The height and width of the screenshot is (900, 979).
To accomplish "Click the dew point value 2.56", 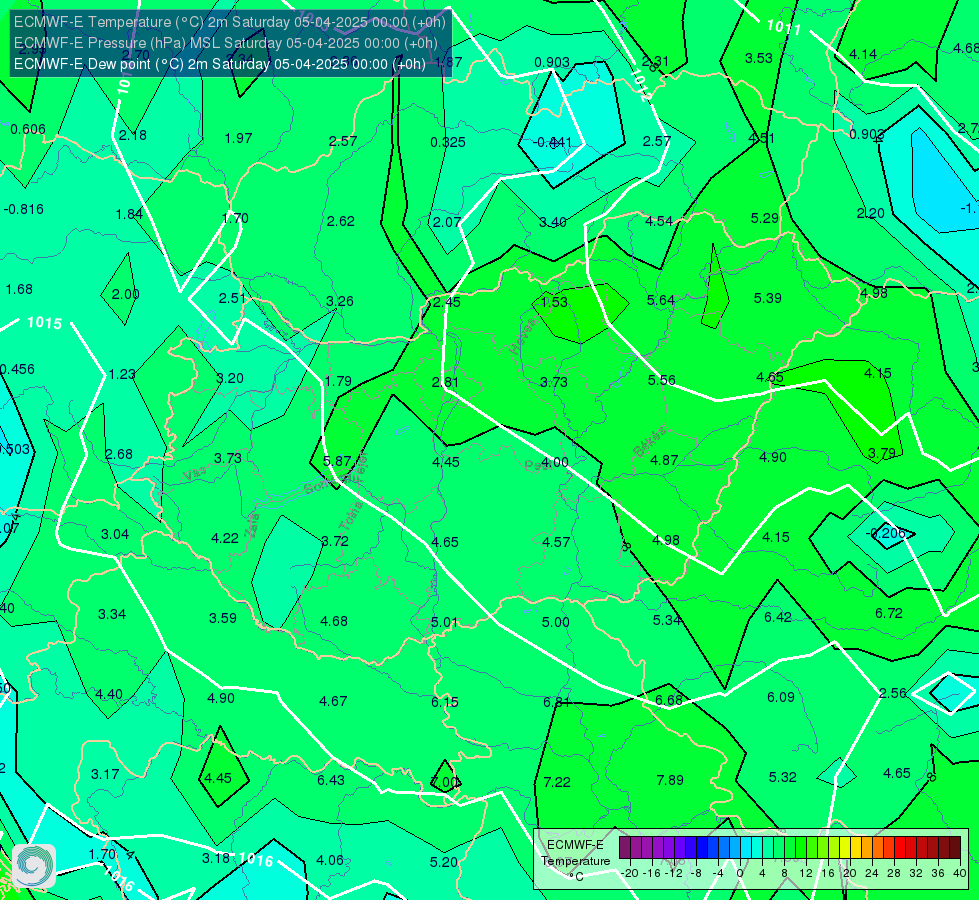I will (892, 693).
